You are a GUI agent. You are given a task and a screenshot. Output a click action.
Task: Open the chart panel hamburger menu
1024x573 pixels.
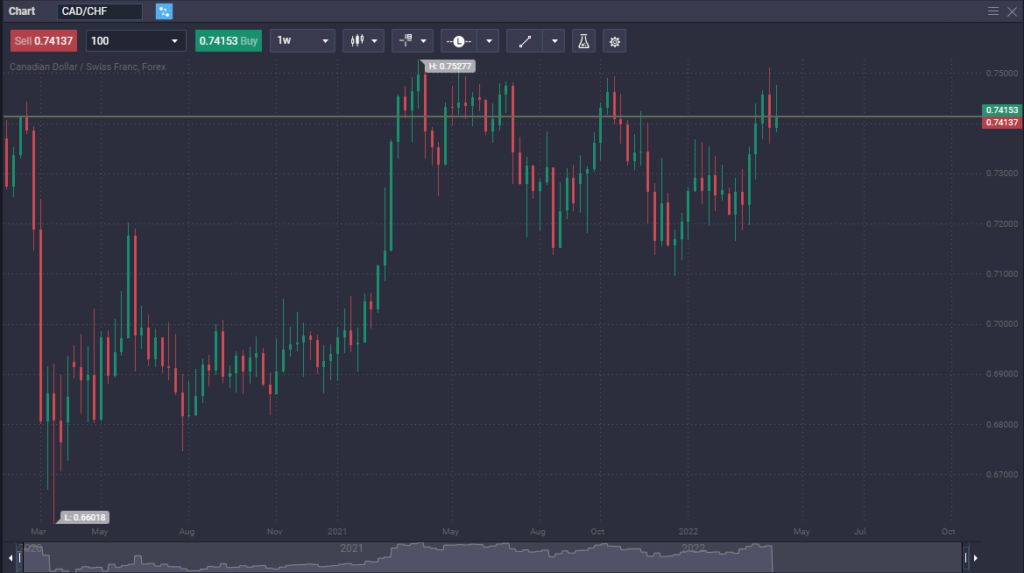993,11
